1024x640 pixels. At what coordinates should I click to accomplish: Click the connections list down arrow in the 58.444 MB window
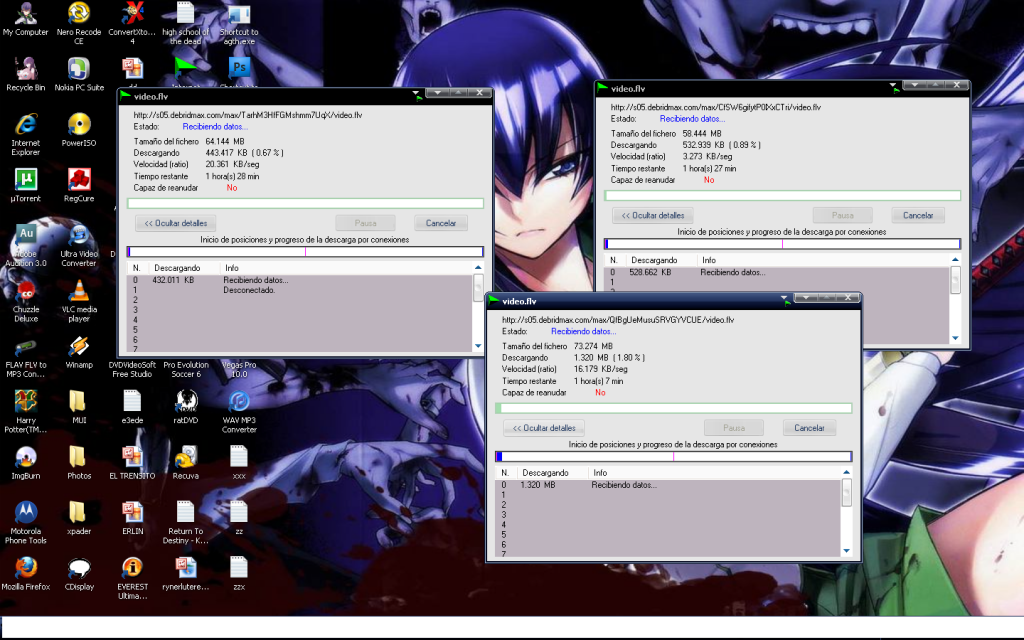pos(955,338)
